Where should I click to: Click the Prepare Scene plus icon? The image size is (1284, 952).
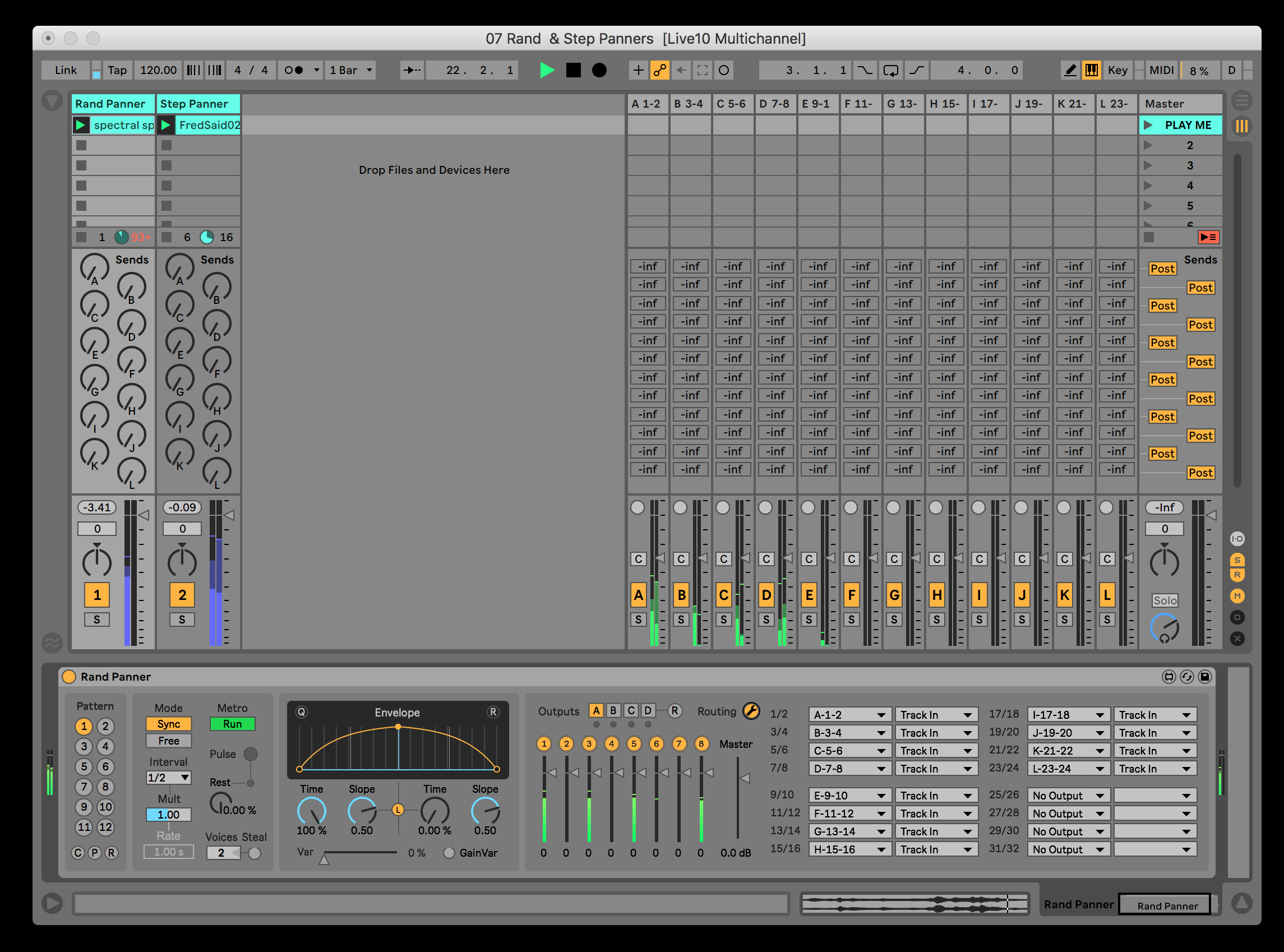[x=639, y=70]
